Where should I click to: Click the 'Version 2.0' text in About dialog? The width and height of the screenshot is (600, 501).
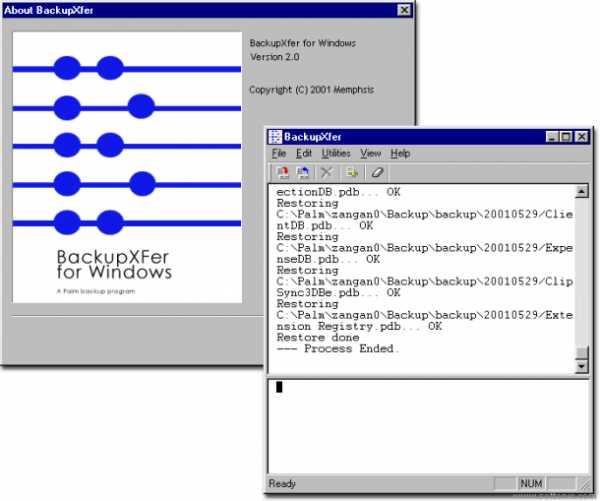coord(275,57)
